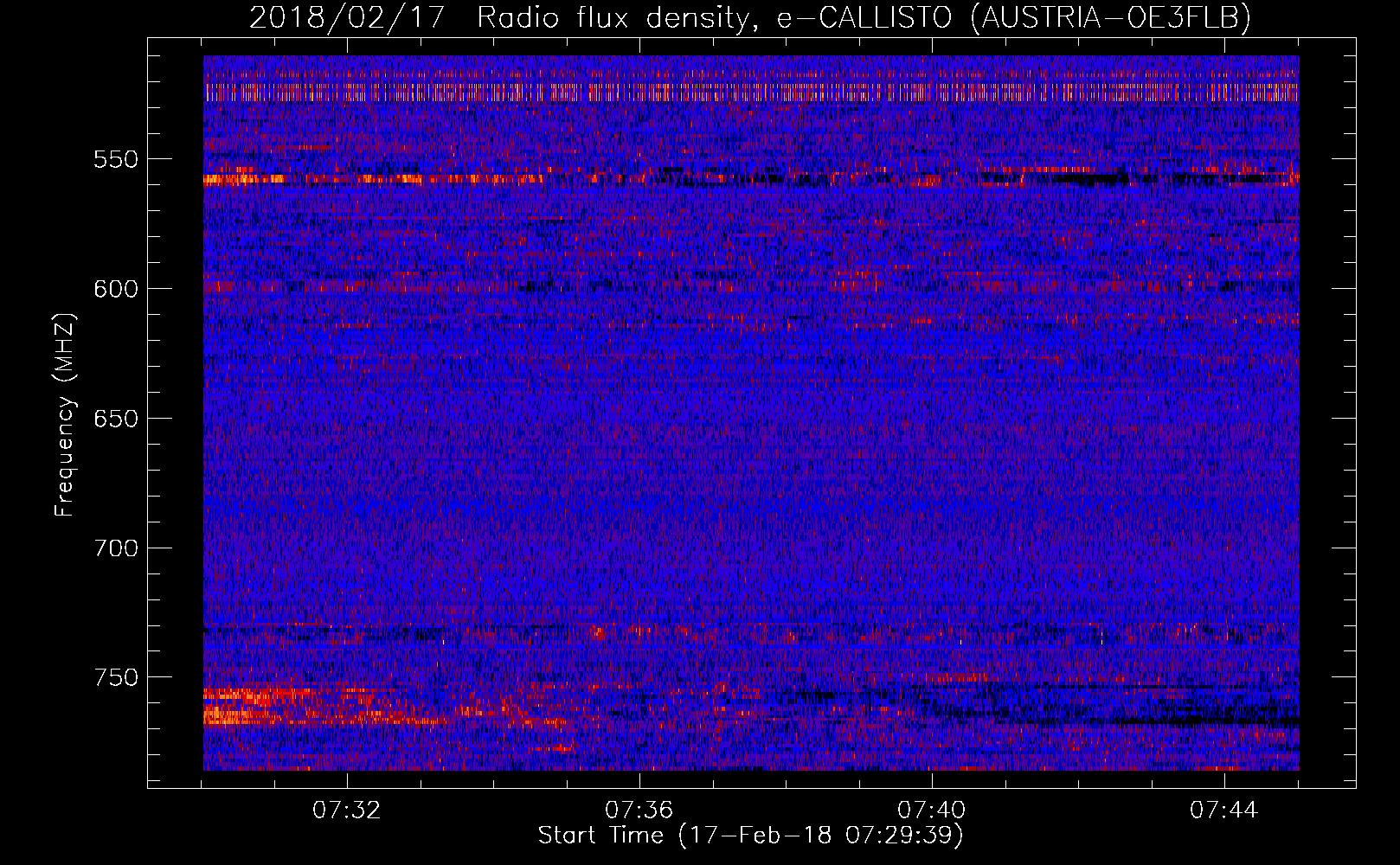
Task: Select the 700 frequency axis label
Action: tap(116, 548)
